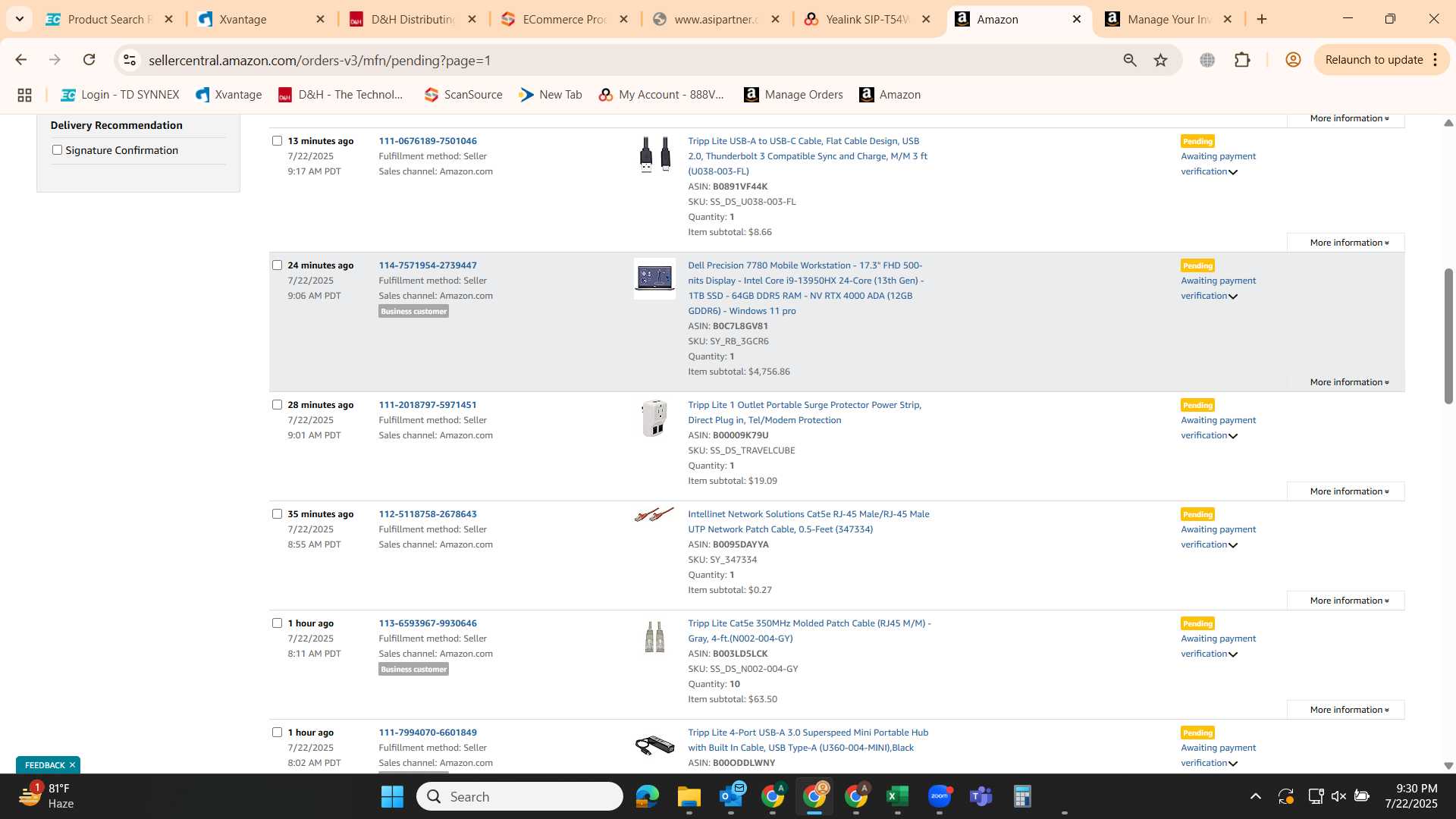Open Excel from taskbar
The height and width of the screenshot is (819, 1456).
(898, 796)
